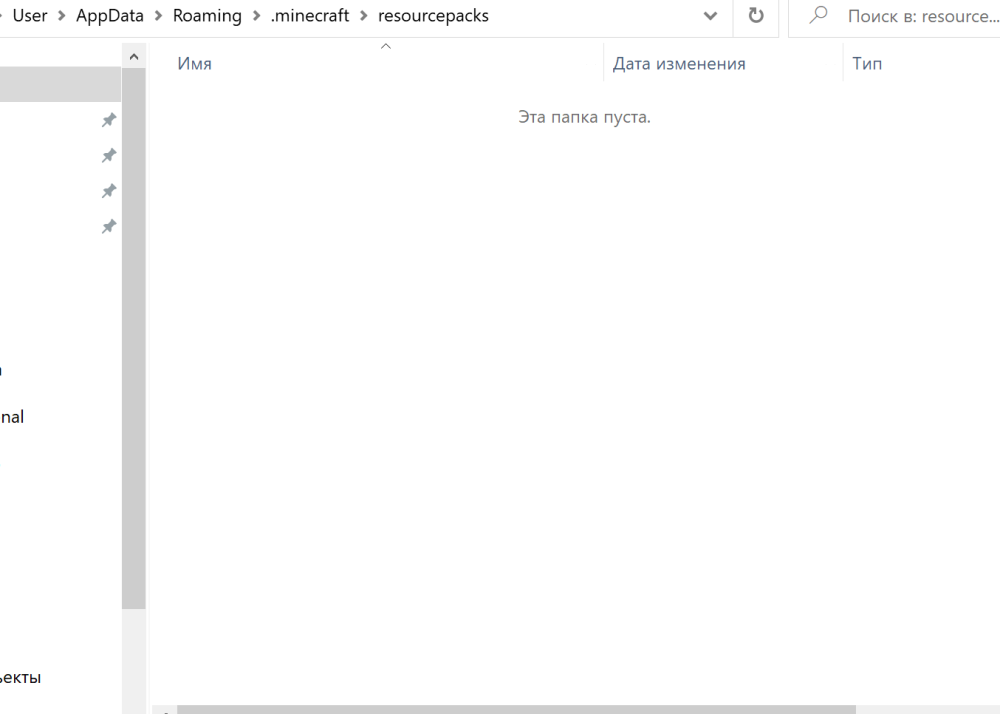
Task: Expand chevron after AppData in path
Action: click(x=158, y=15)
